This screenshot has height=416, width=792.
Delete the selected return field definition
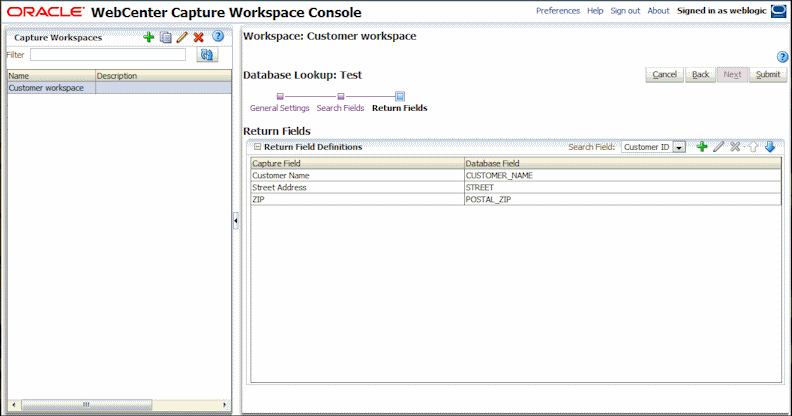(735, 147)
